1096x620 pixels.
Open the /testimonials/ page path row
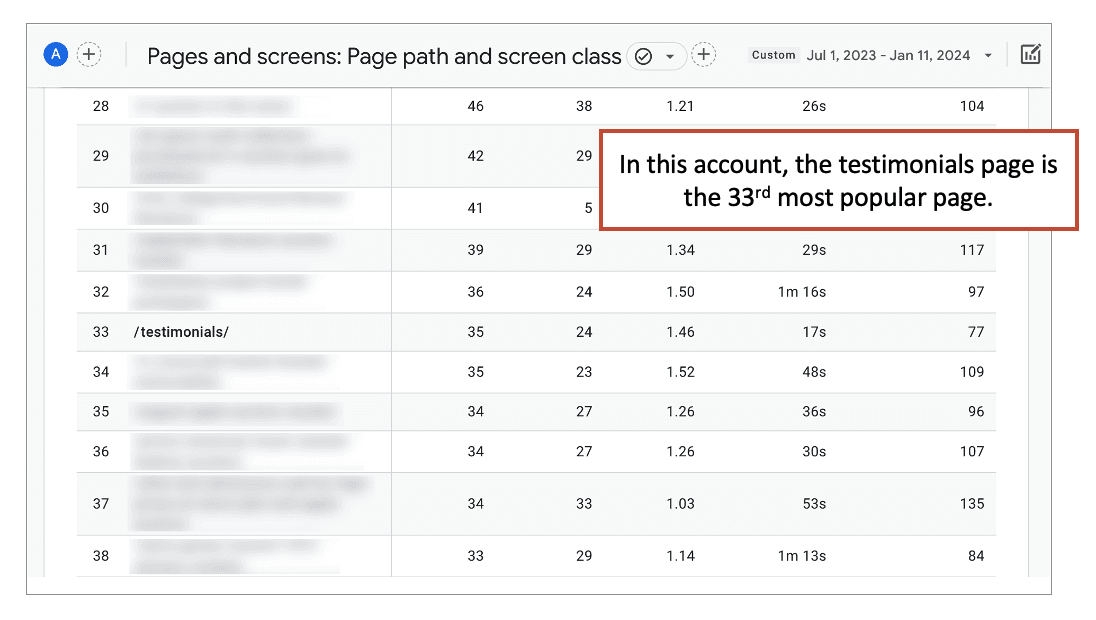click(x=181, y=332)
